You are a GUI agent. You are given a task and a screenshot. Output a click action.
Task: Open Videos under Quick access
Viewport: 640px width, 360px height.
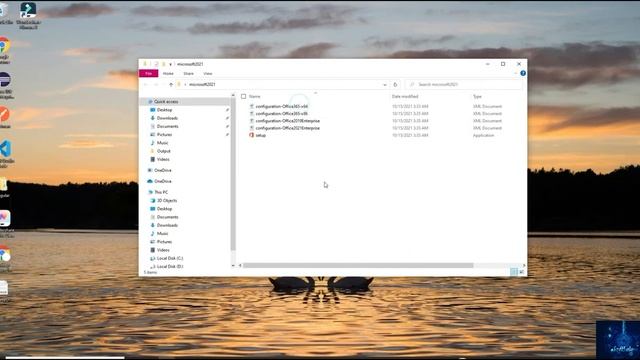[x=163, y=160]
